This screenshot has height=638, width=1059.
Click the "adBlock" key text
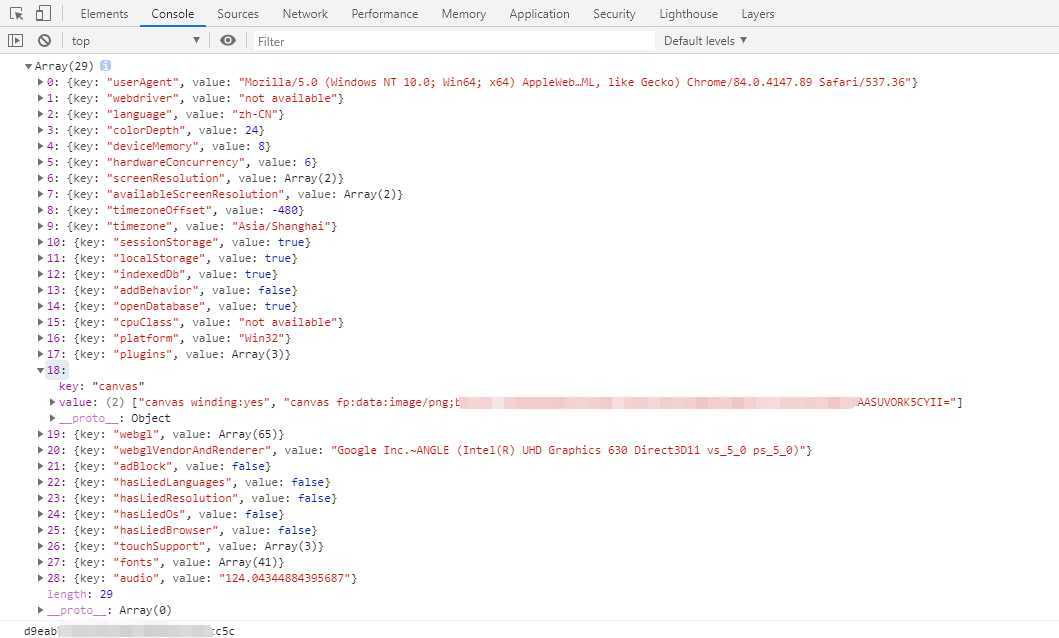pos(143,466)
